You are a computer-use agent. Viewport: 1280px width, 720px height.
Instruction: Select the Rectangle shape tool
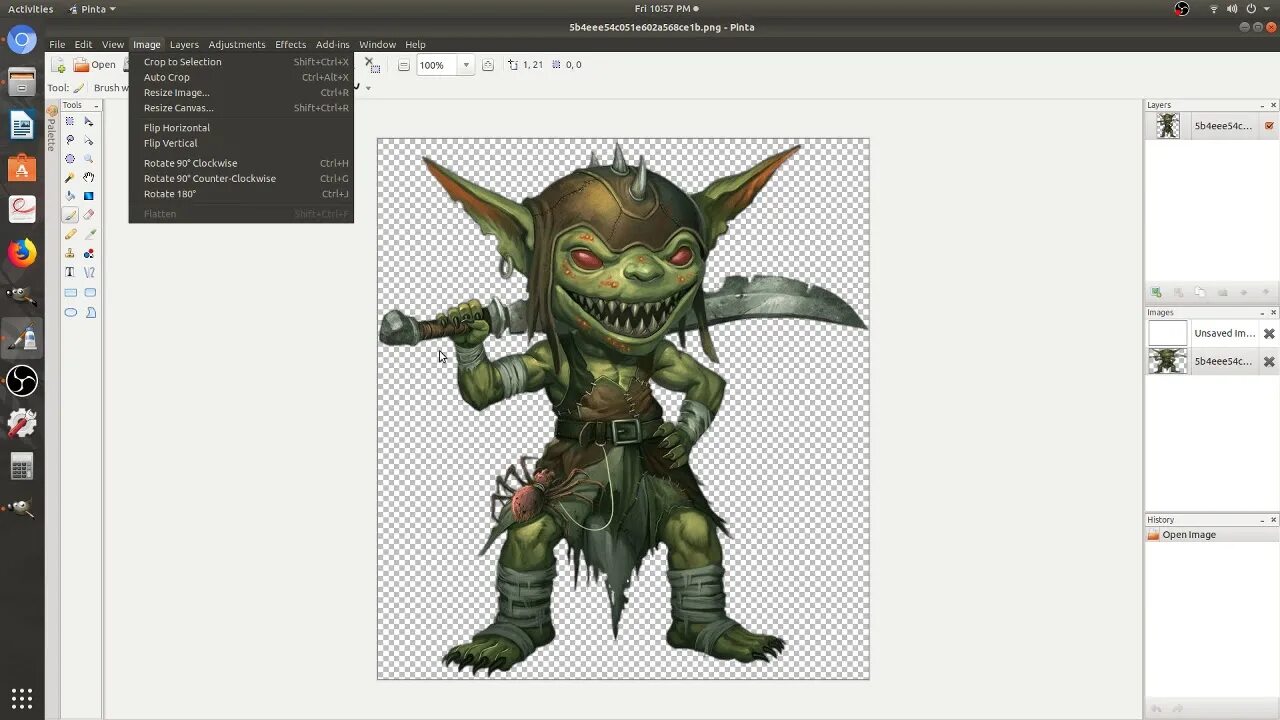(x=70, y=293)
